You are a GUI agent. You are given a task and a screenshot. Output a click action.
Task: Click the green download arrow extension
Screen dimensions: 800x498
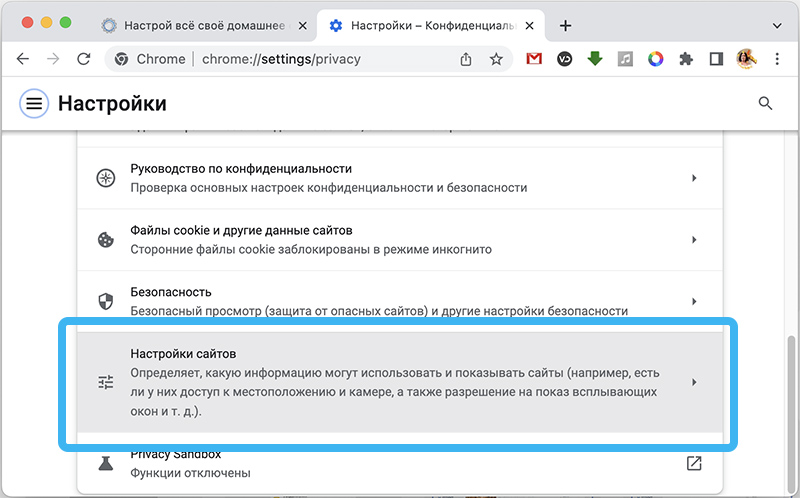(595, 59)
